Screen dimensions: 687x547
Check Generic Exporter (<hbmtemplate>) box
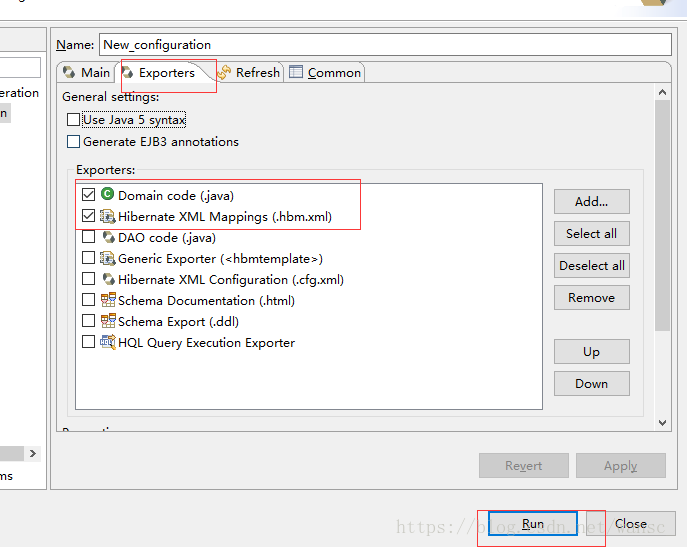click(x=89, y=258)
